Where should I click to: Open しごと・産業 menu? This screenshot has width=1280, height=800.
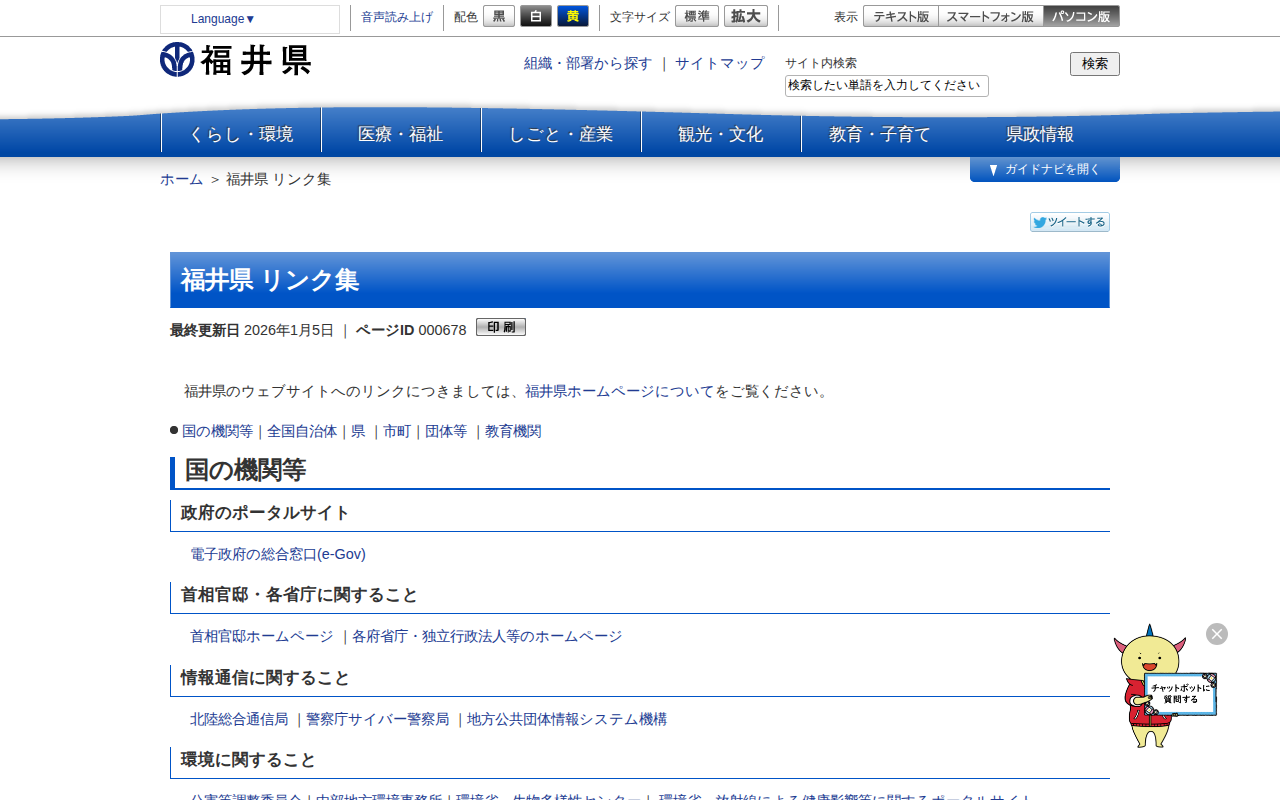pyautogui.click(x=561, y=134)
